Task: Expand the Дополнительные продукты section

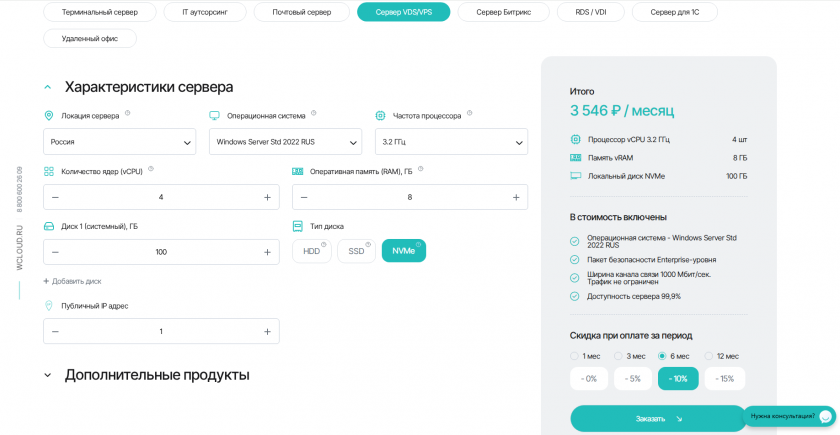Action: 47,375
